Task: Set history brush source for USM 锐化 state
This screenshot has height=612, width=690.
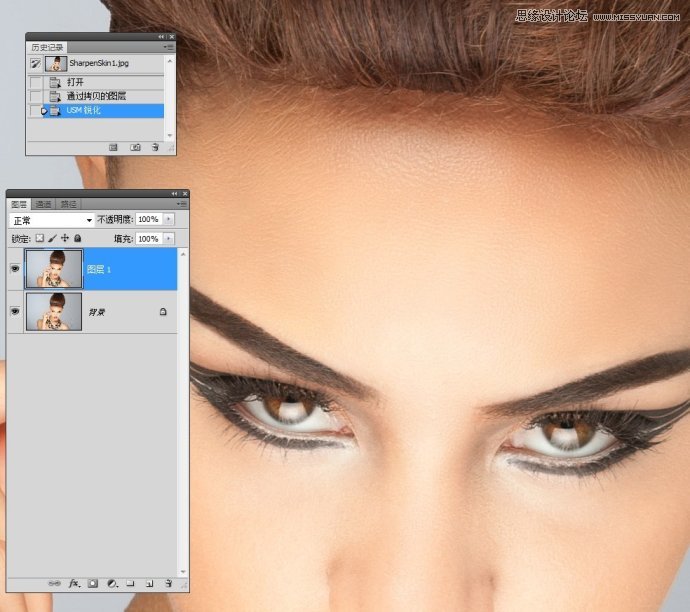Action: click(36, 110)
